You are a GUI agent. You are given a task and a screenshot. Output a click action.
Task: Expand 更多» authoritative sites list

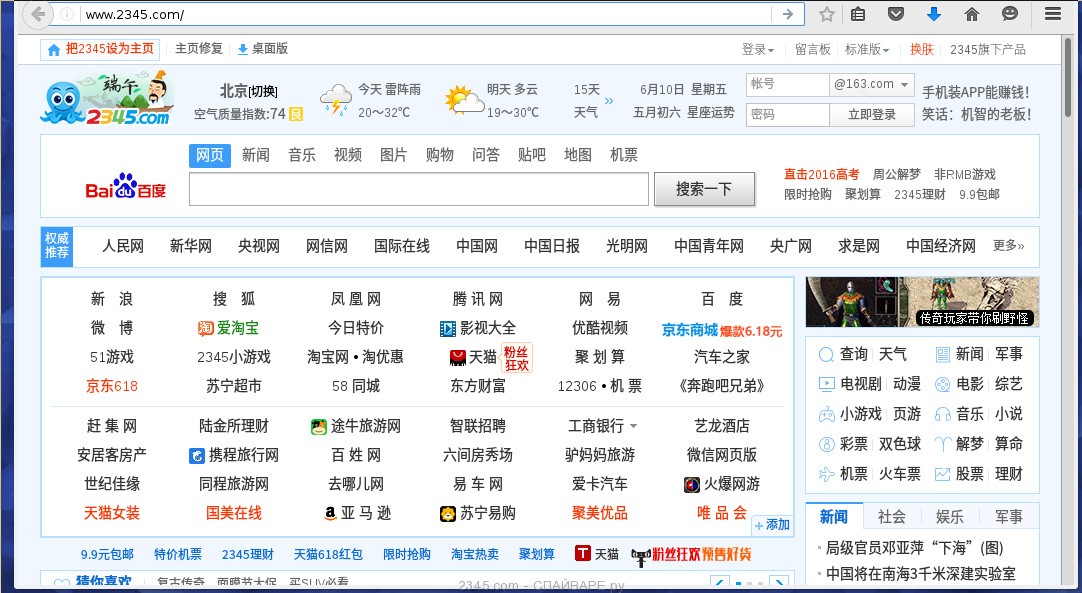pos(1008,245)
